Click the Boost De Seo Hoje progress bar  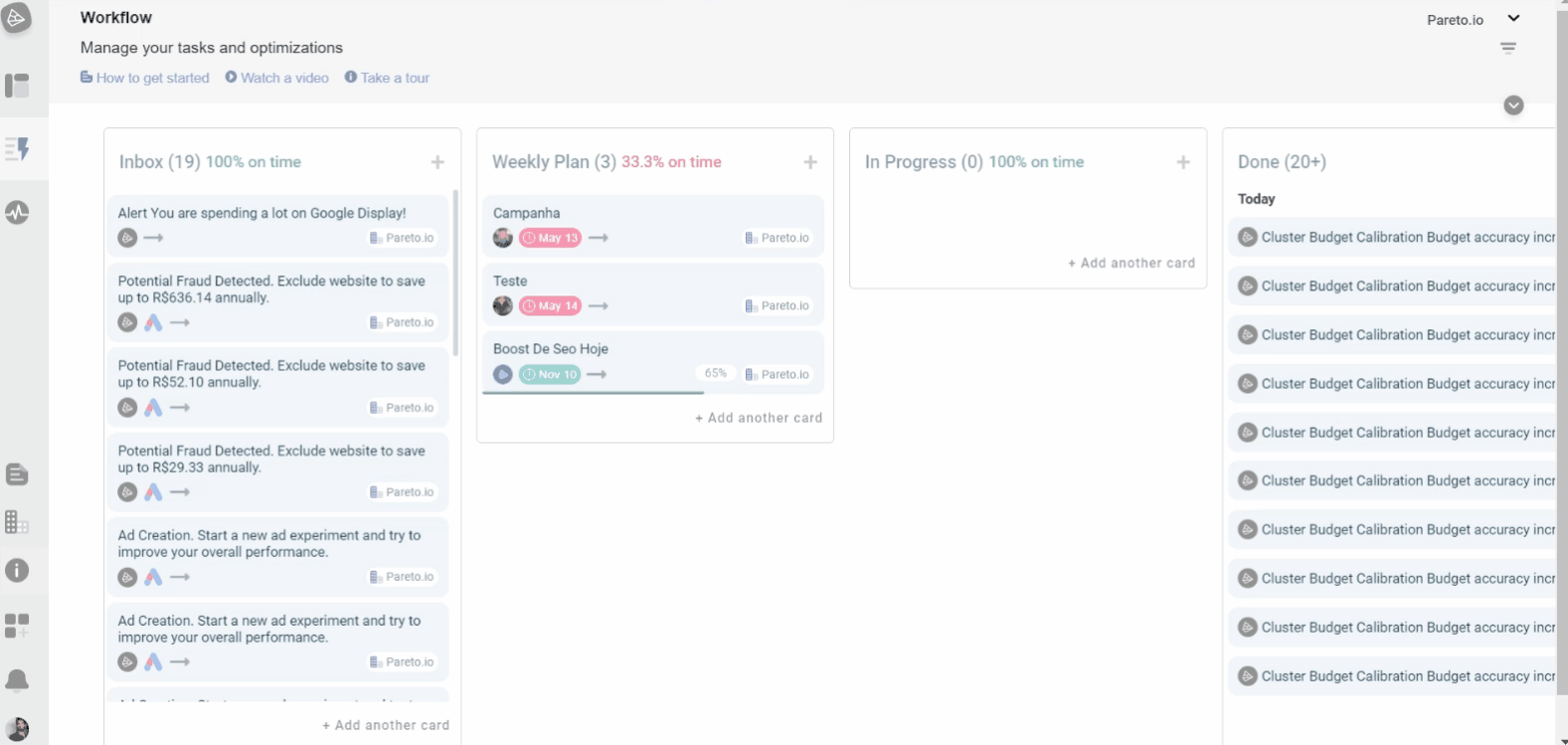coord(593,393)
